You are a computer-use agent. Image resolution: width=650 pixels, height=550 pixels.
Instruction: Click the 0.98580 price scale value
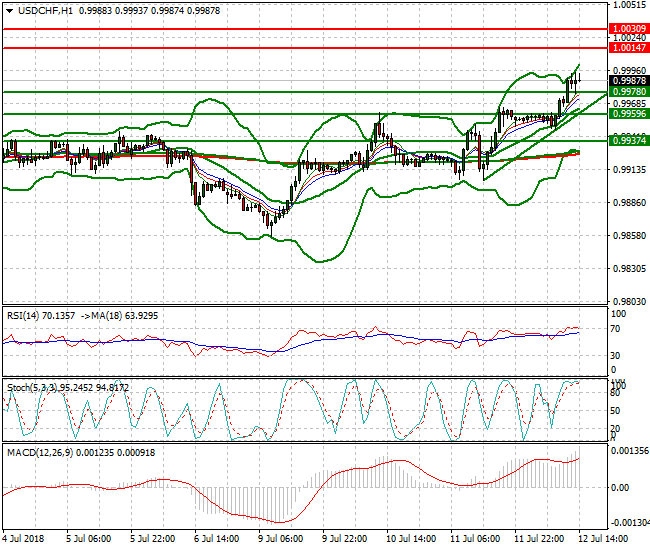click(629, 235)
